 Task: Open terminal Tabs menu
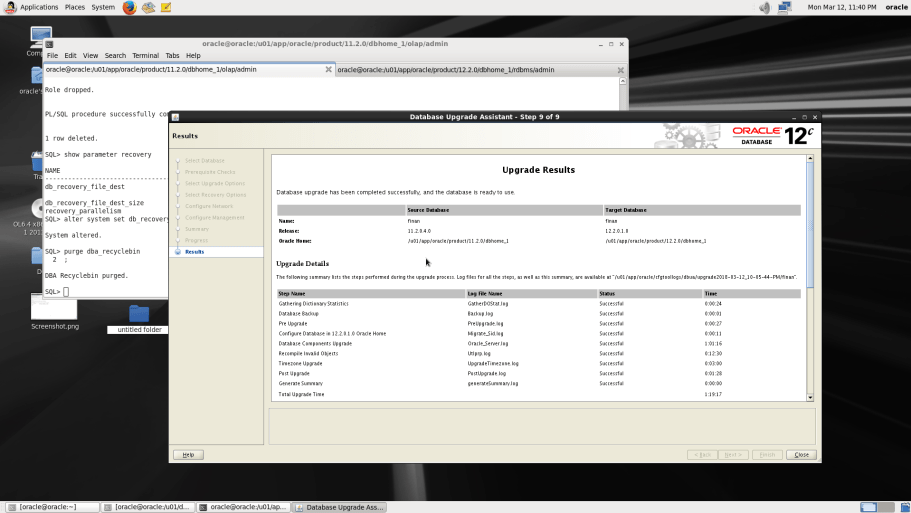coord(173,56)
